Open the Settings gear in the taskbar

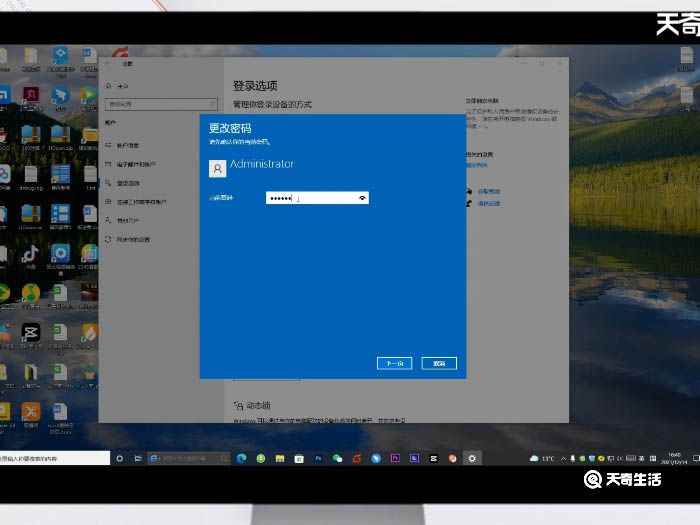[472, 458]
